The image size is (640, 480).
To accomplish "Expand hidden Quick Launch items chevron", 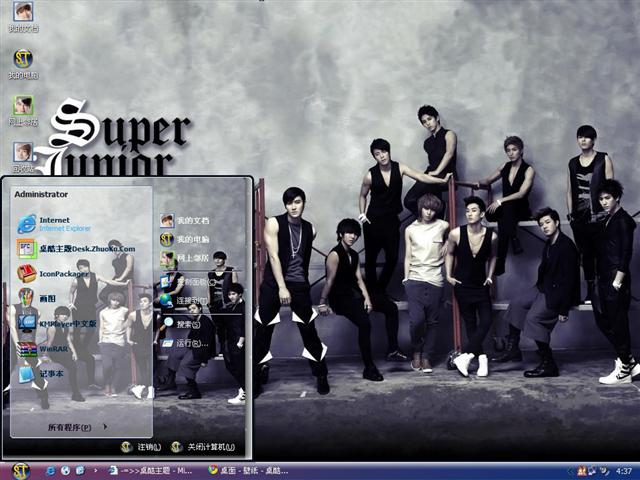I will click(x=96, y=471).
